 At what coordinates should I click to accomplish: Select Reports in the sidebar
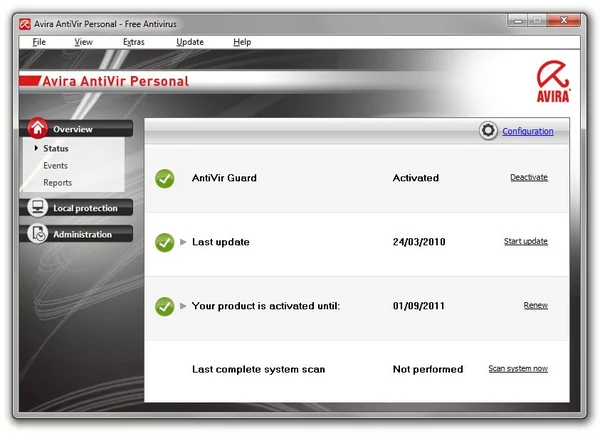(57, 183)
